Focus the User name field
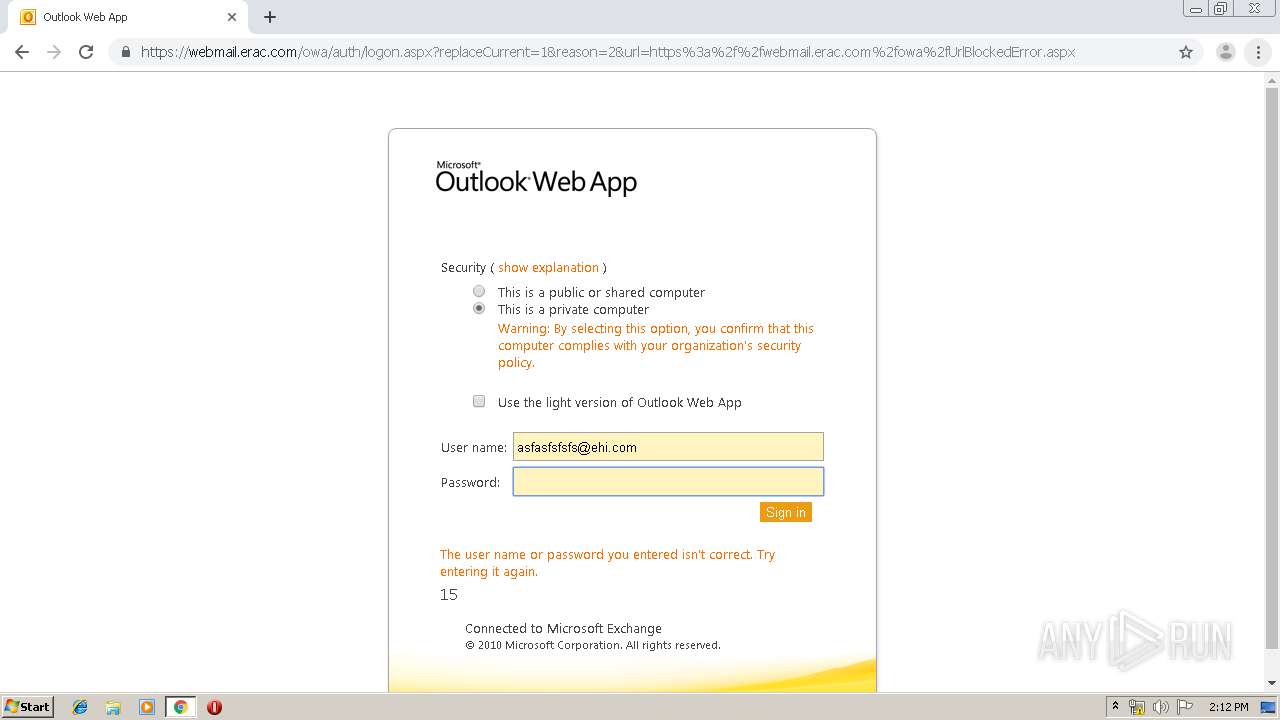 tap(668, 447)
